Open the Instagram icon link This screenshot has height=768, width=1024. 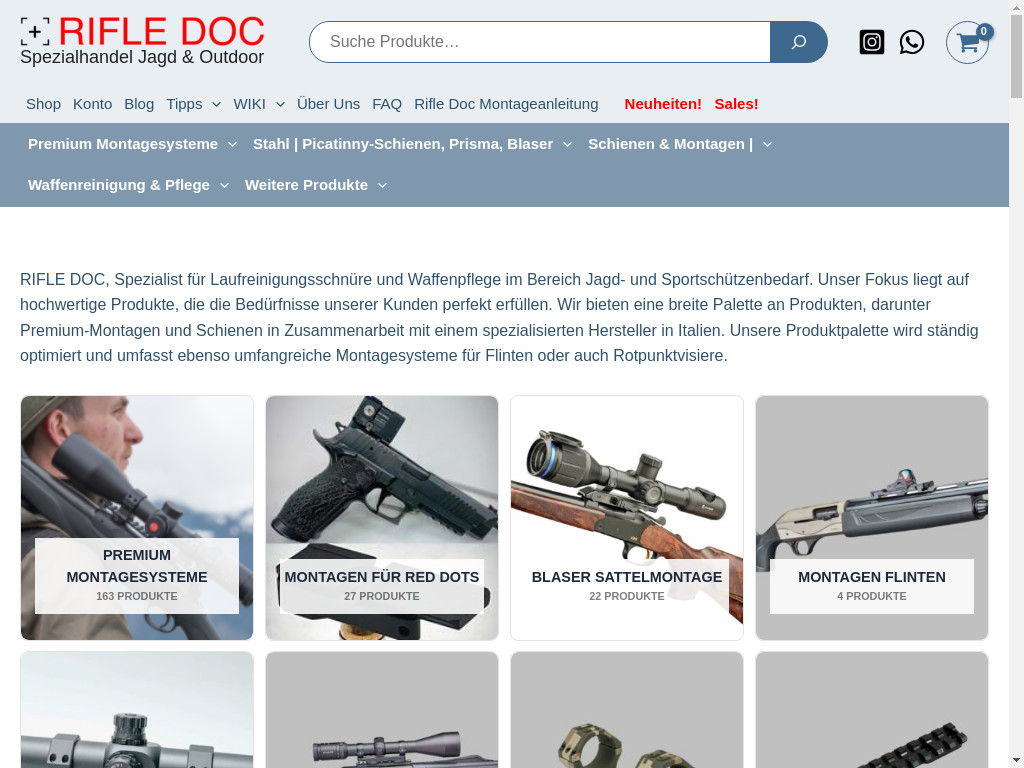click(x=872, y=42)
